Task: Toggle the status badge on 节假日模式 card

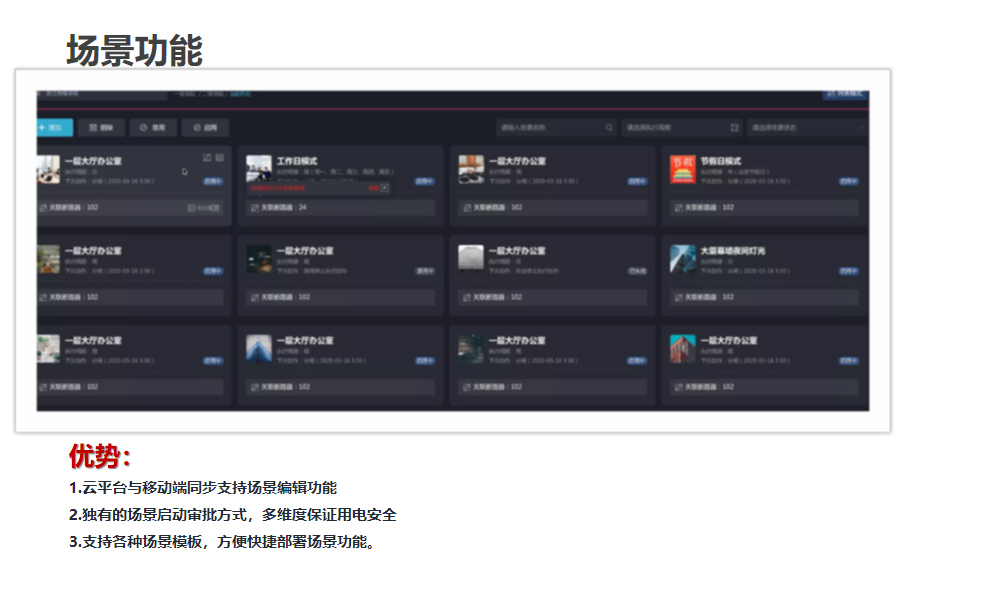Action: (848, 182)
